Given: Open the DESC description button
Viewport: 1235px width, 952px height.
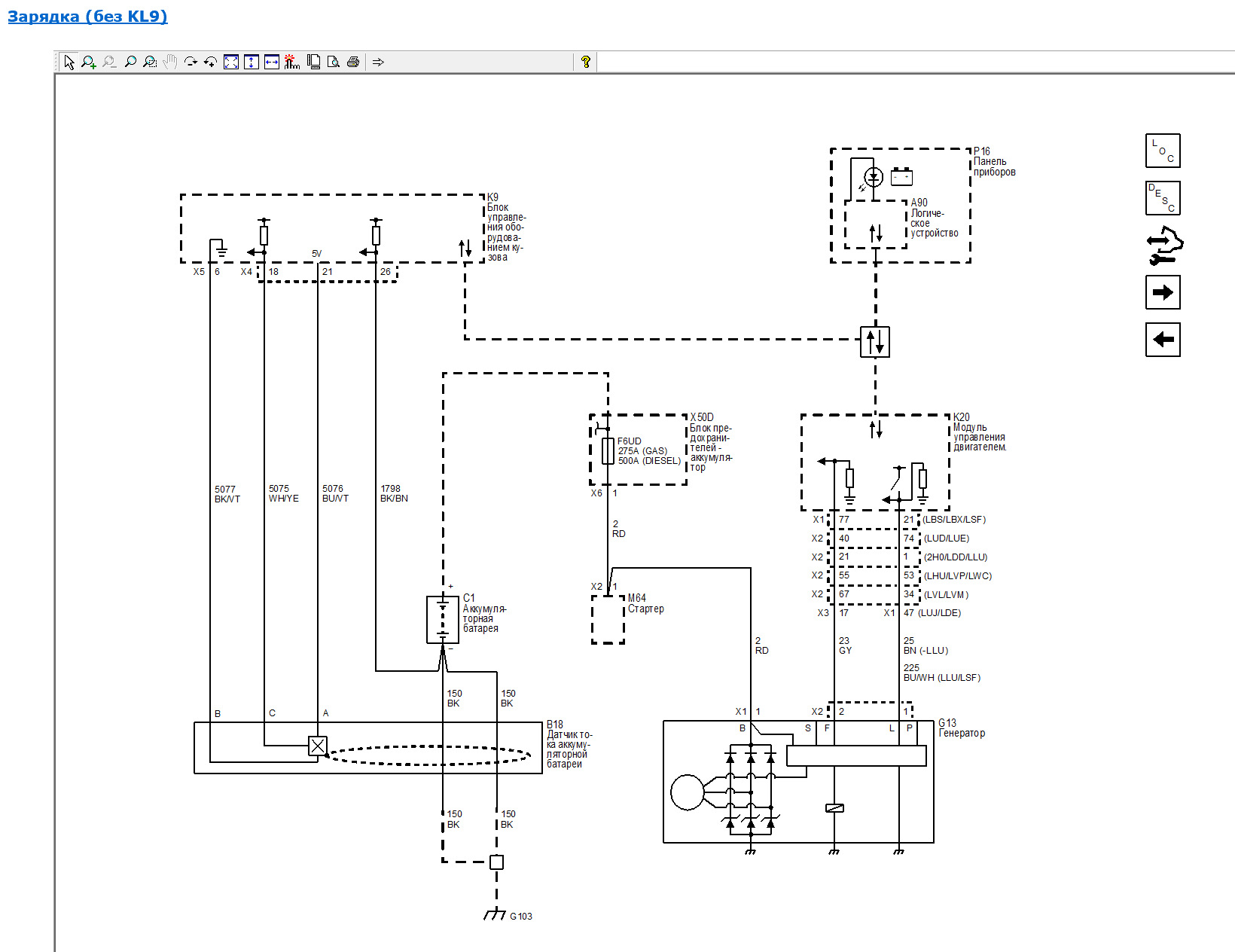Looking at the screenshot, I should pyautogui.click(x=1163, y=198).
